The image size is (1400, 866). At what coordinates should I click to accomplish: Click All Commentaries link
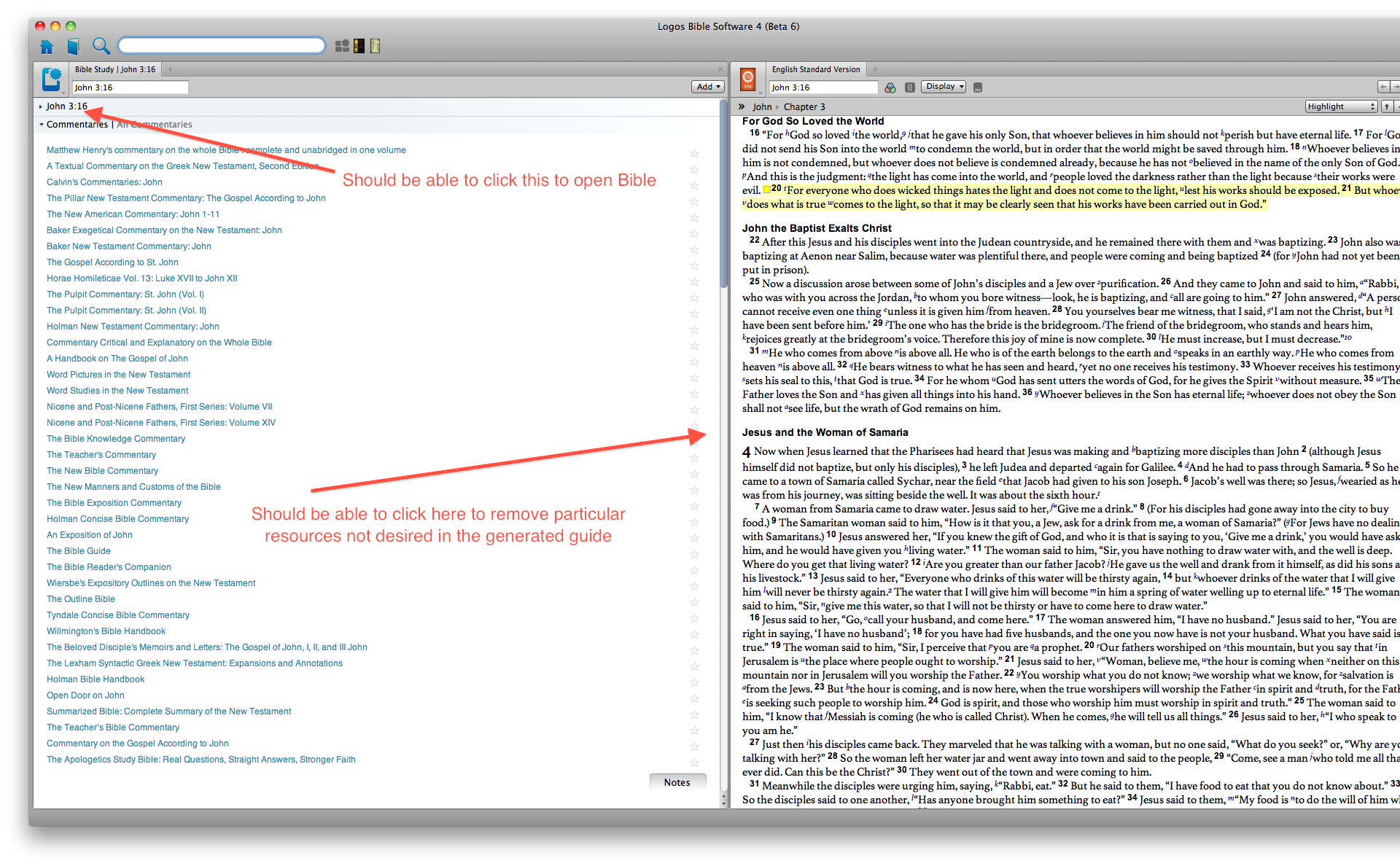[155, 125]
